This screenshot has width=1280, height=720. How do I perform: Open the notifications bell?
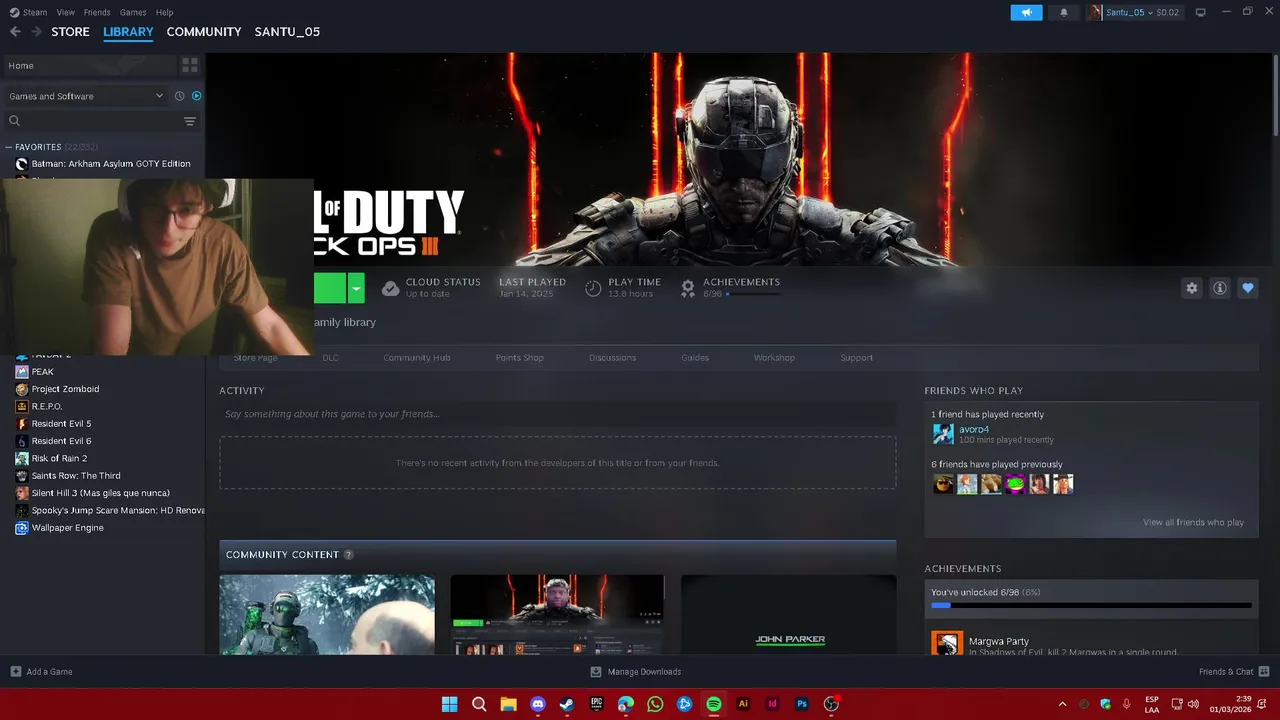tap(1063, 12)
